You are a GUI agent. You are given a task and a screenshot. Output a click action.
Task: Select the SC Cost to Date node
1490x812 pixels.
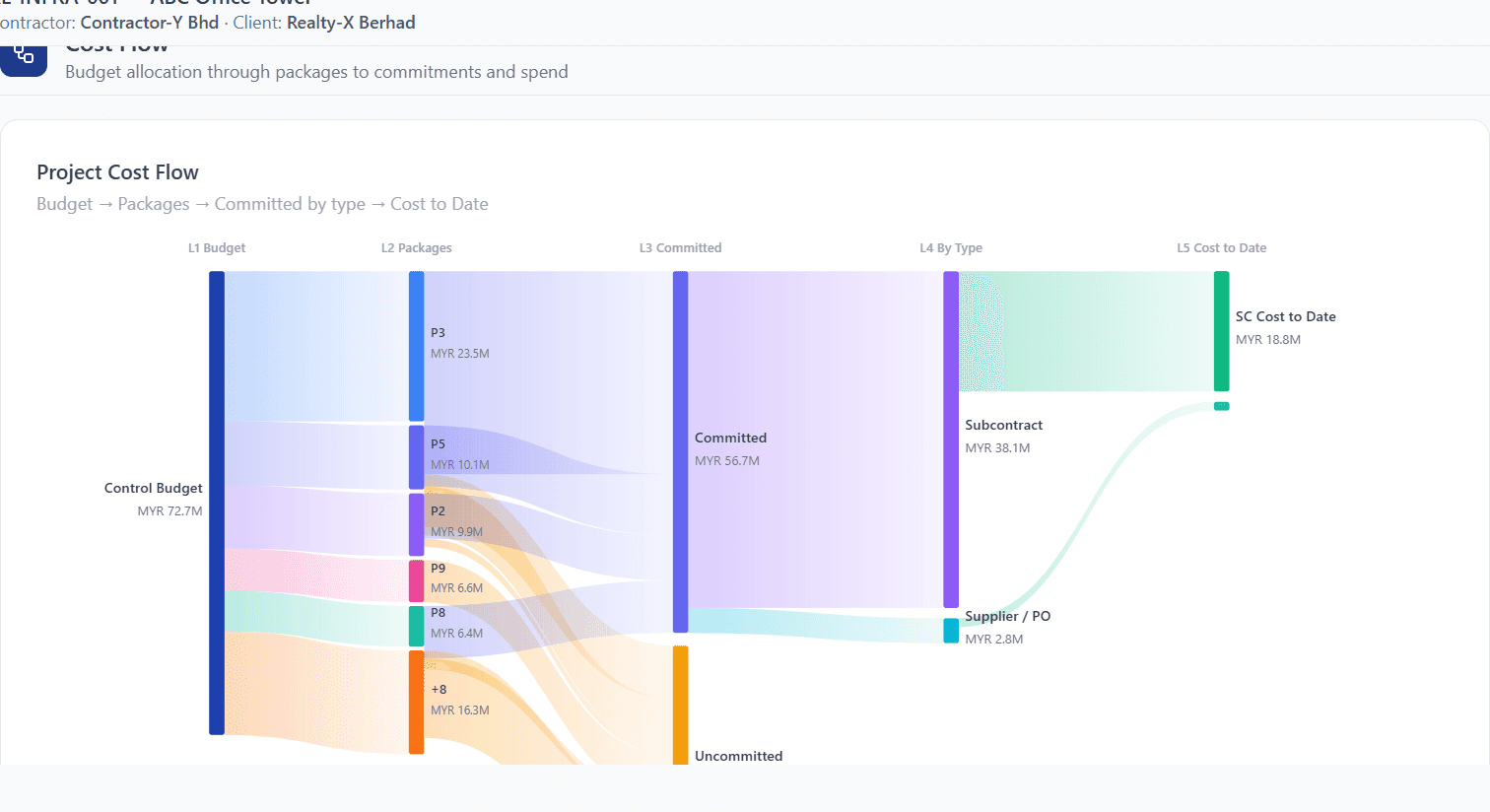point(1222,331)
